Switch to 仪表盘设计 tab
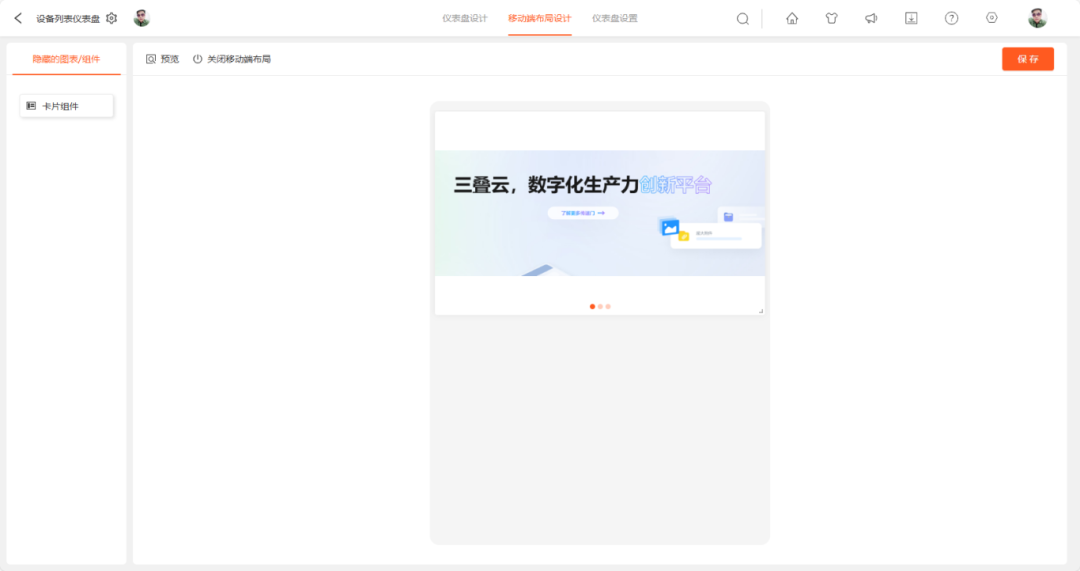Viewport: 1080px width, 571px height. point(465,19)
